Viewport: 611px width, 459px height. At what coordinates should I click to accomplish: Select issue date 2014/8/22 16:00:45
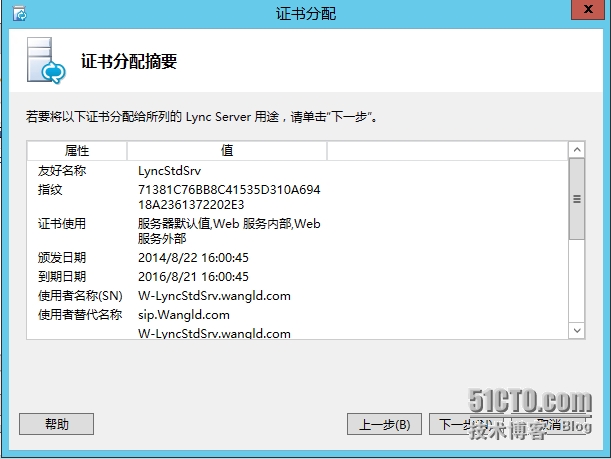[193, 258]
